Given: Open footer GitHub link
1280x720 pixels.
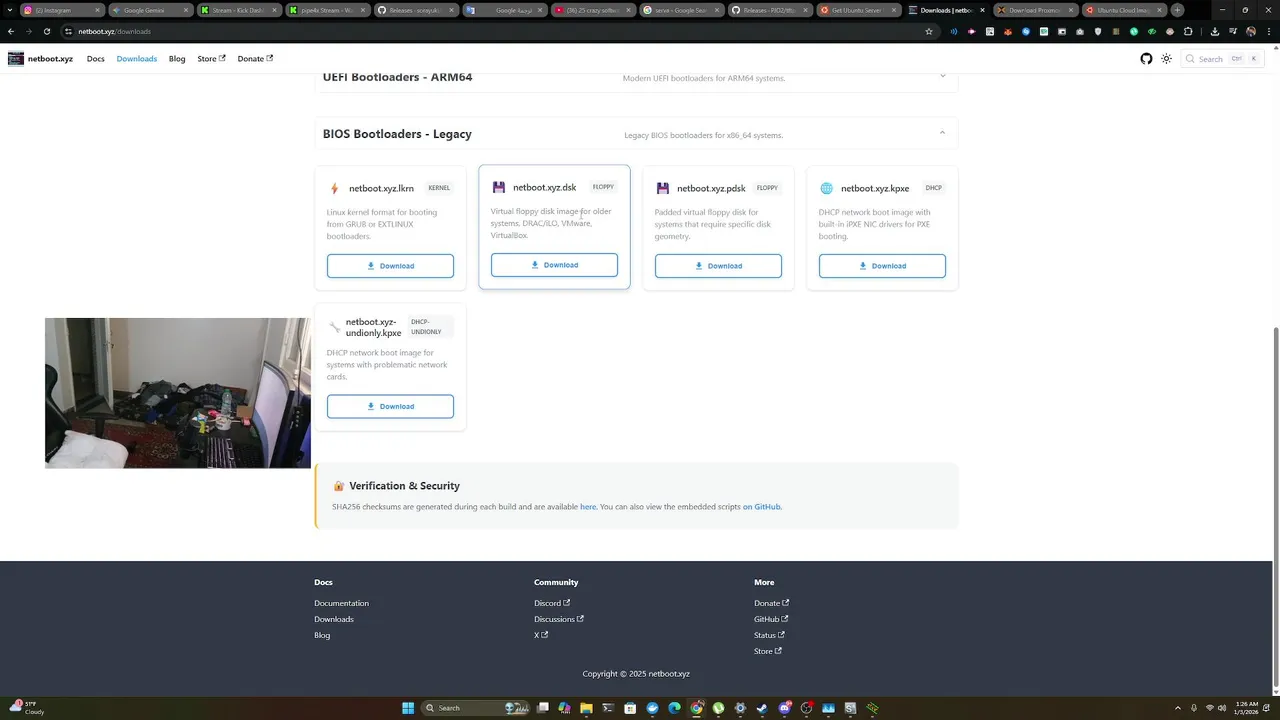Looking at the screenshot, I should coord(771,619).
